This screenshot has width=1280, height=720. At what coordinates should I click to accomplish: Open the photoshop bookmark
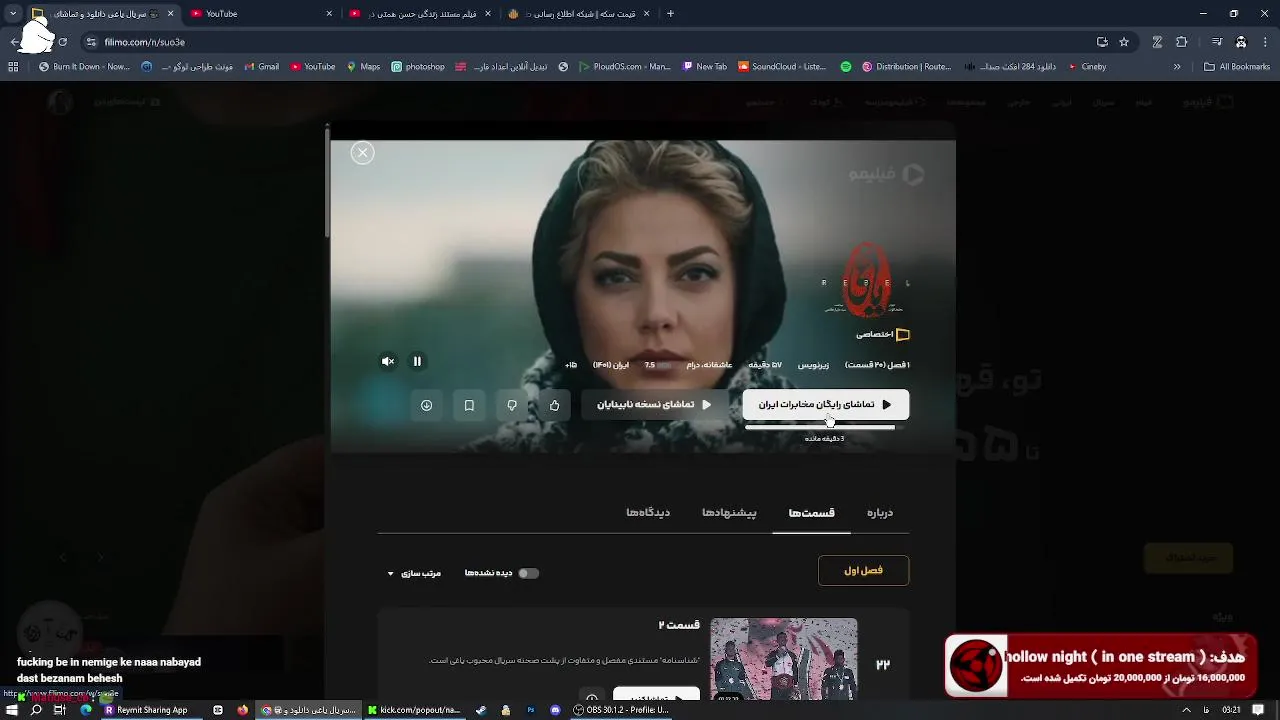418,67
